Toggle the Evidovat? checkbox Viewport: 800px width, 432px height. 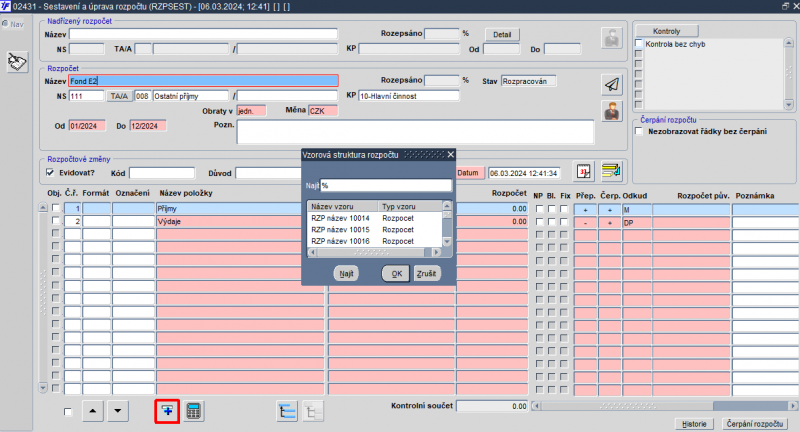pyautogui.click(x=50, y=172)
